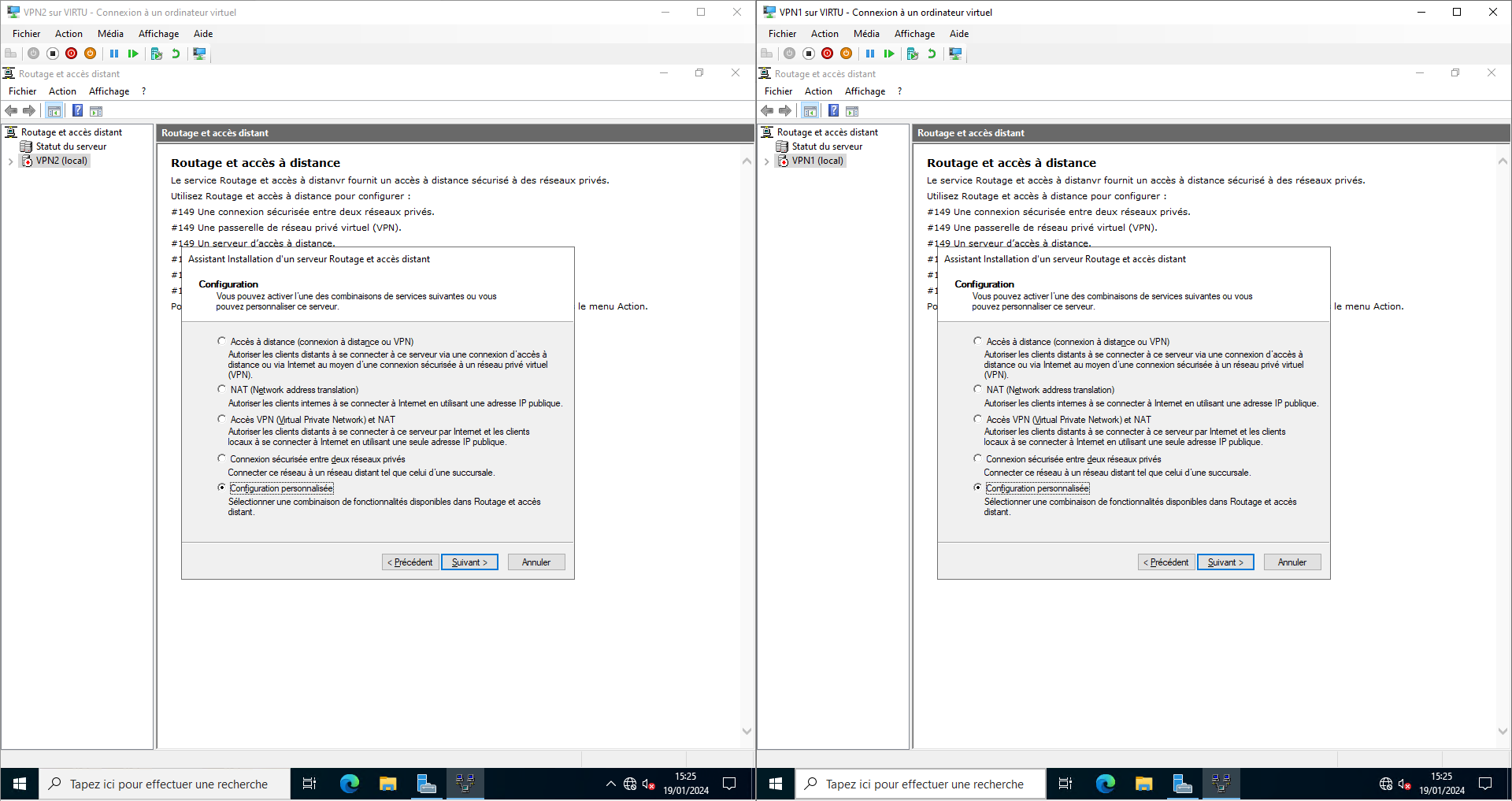Click the red Shut Down icon in VPN1 toolbar
The width and height of the screenshot is (1512, 801).
(827, 54)
